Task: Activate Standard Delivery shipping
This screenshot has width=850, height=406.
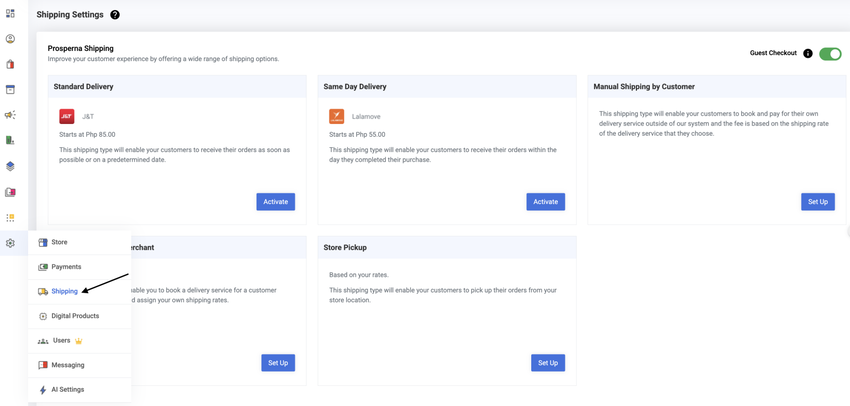Action: 275,202
